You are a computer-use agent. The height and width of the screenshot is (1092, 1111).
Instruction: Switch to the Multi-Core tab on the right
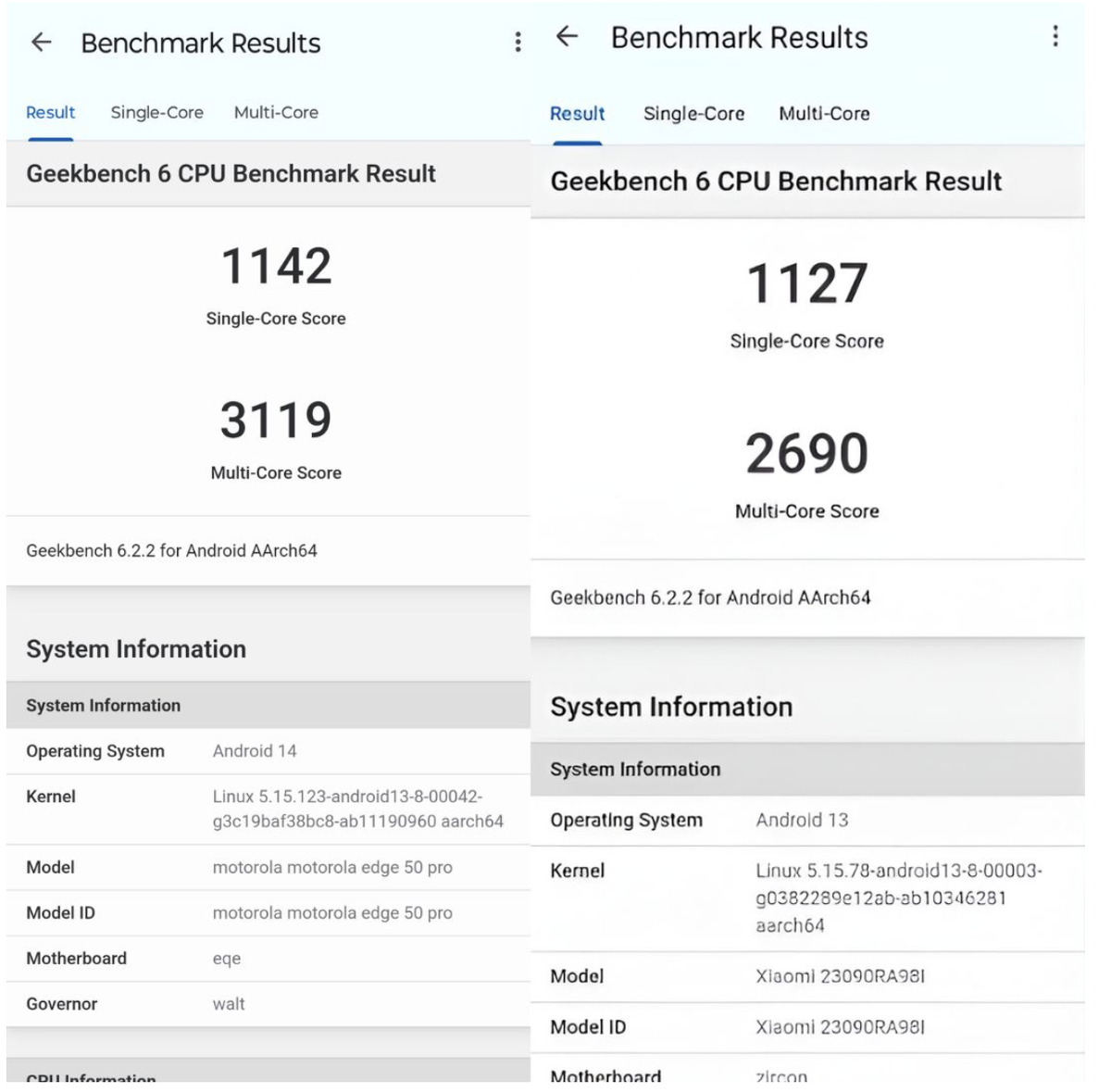tap(825, 113)
